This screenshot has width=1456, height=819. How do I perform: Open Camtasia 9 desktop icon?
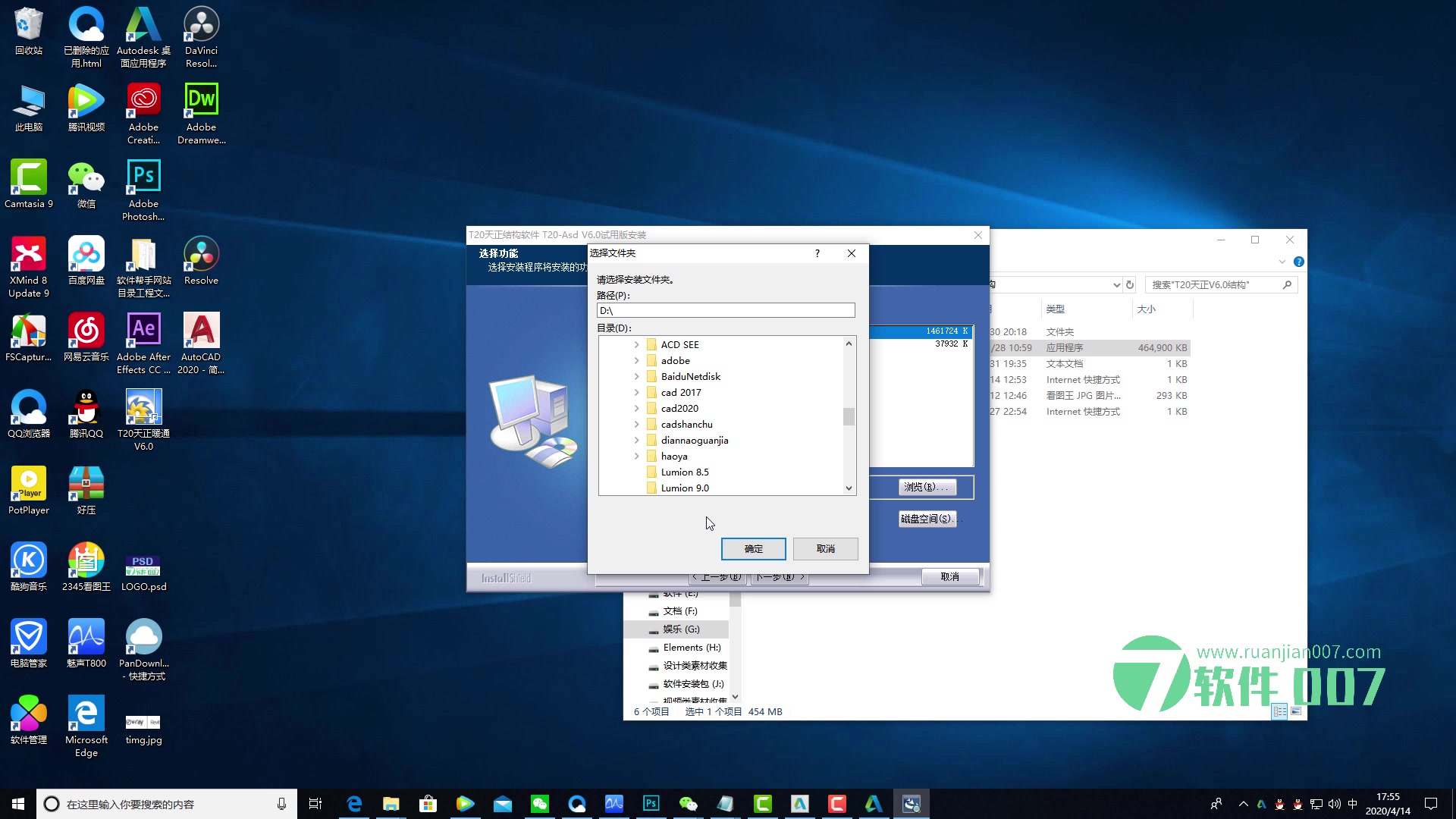click(29, 184)
